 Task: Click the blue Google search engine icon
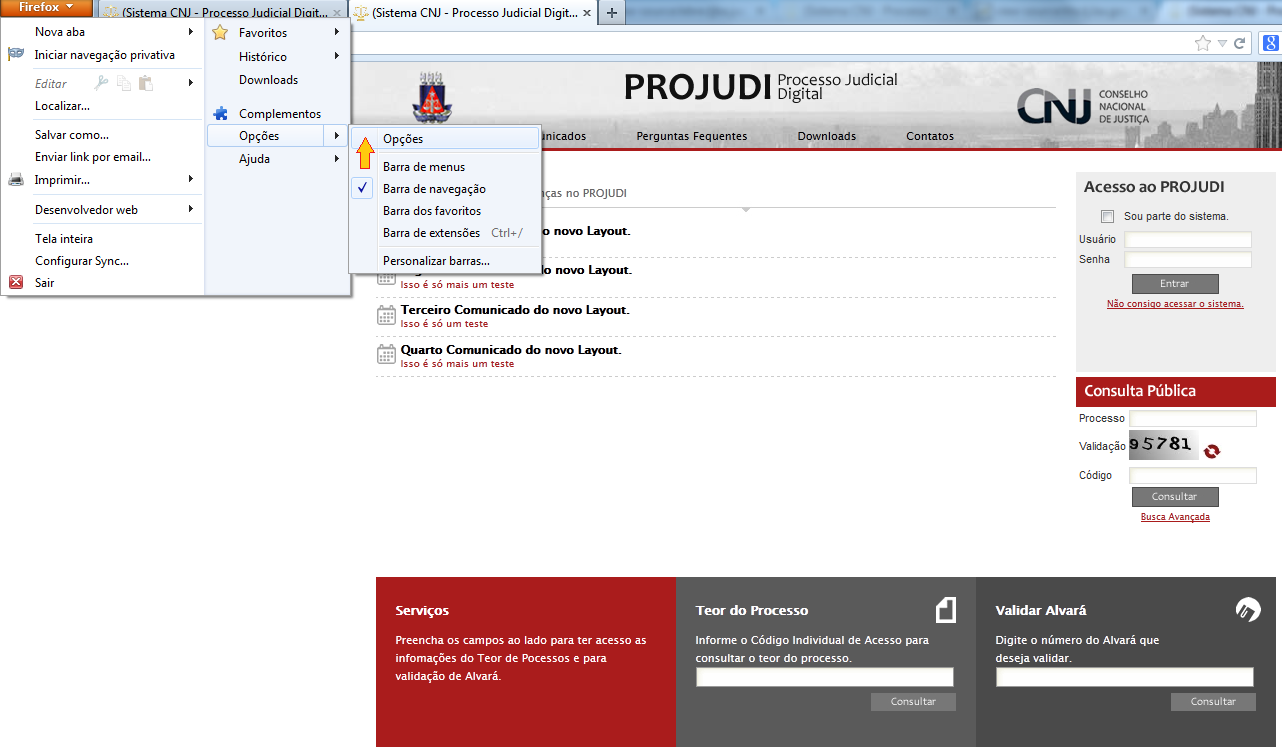[x=1270, y=43]
